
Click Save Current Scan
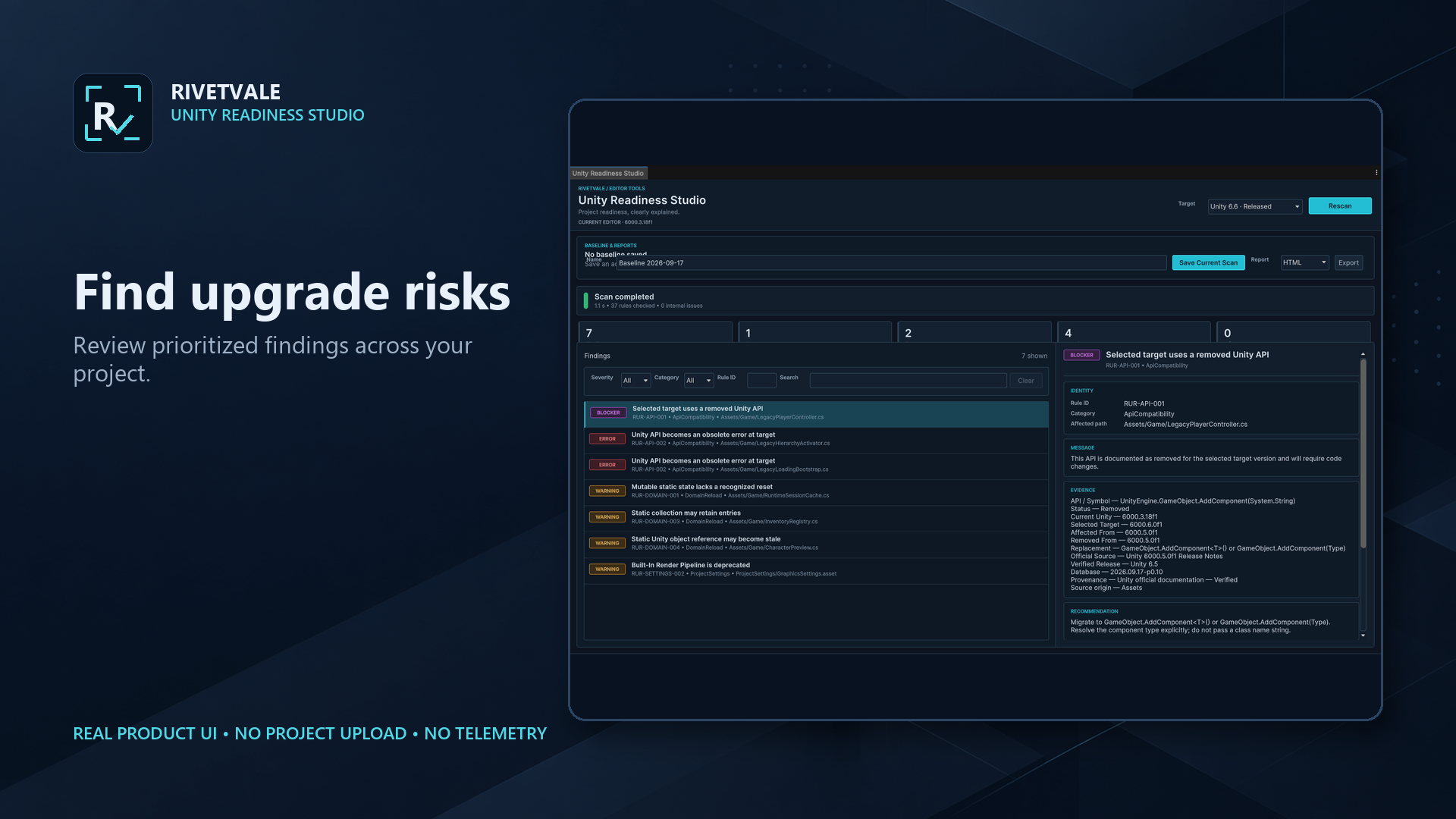pyautogui.click(x=1208, y=263)
